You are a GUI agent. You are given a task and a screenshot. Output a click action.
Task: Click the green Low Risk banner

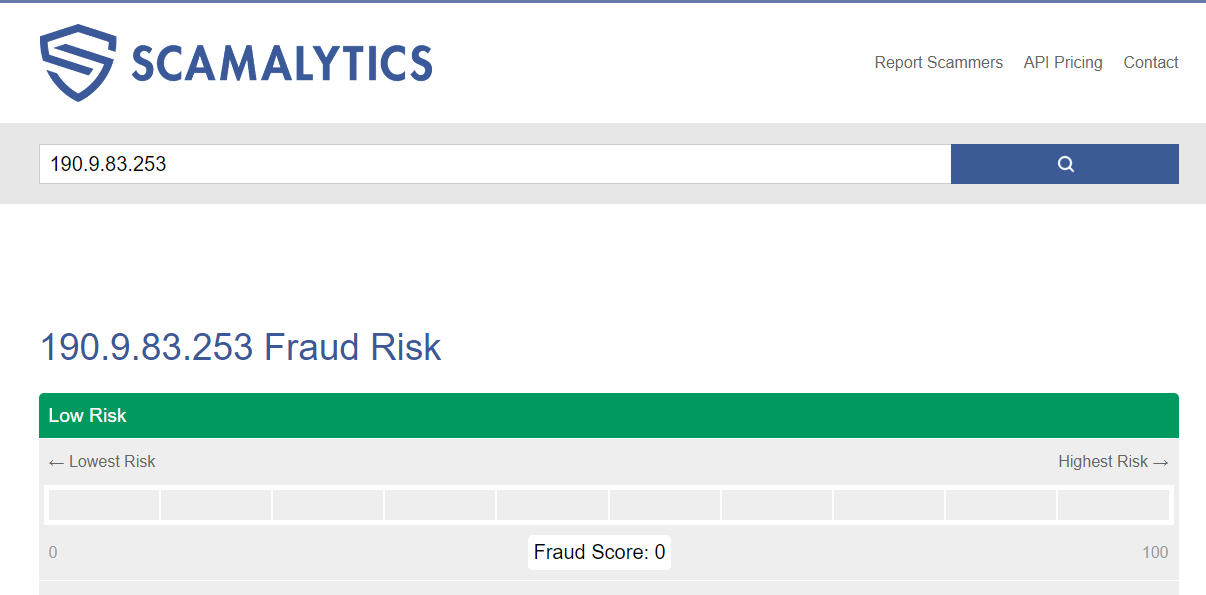tap(608, 415)
